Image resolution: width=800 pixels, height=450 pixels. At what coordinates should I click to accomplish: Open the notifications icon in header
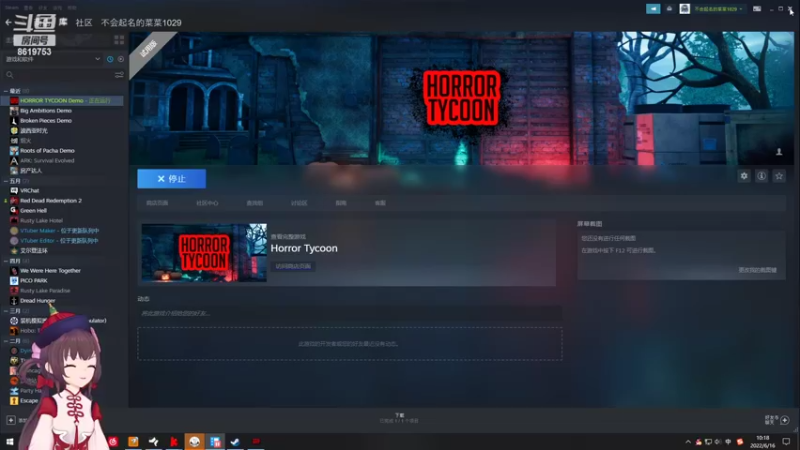coord(669,9)
